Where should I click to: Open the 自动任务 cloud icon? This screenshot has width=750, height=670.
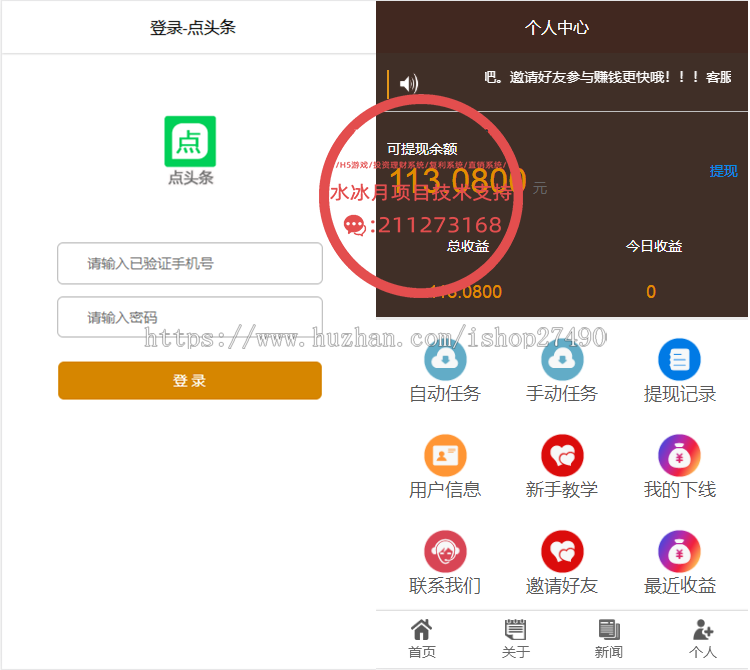pos(445,360)
